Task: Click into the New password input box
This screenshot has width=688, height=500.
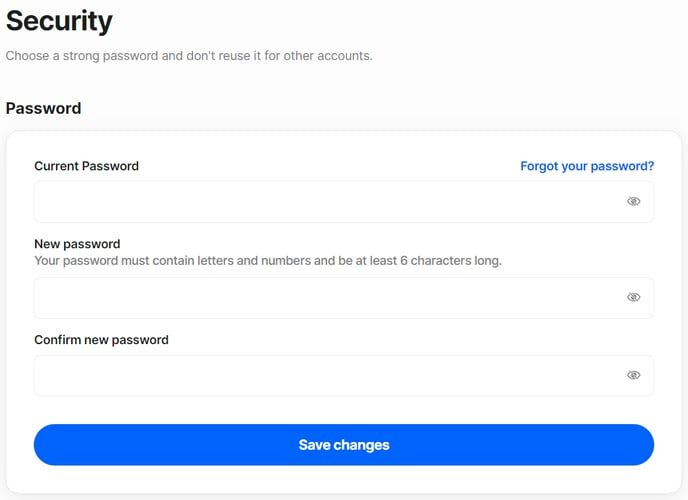Action: [x=344, y=298]
